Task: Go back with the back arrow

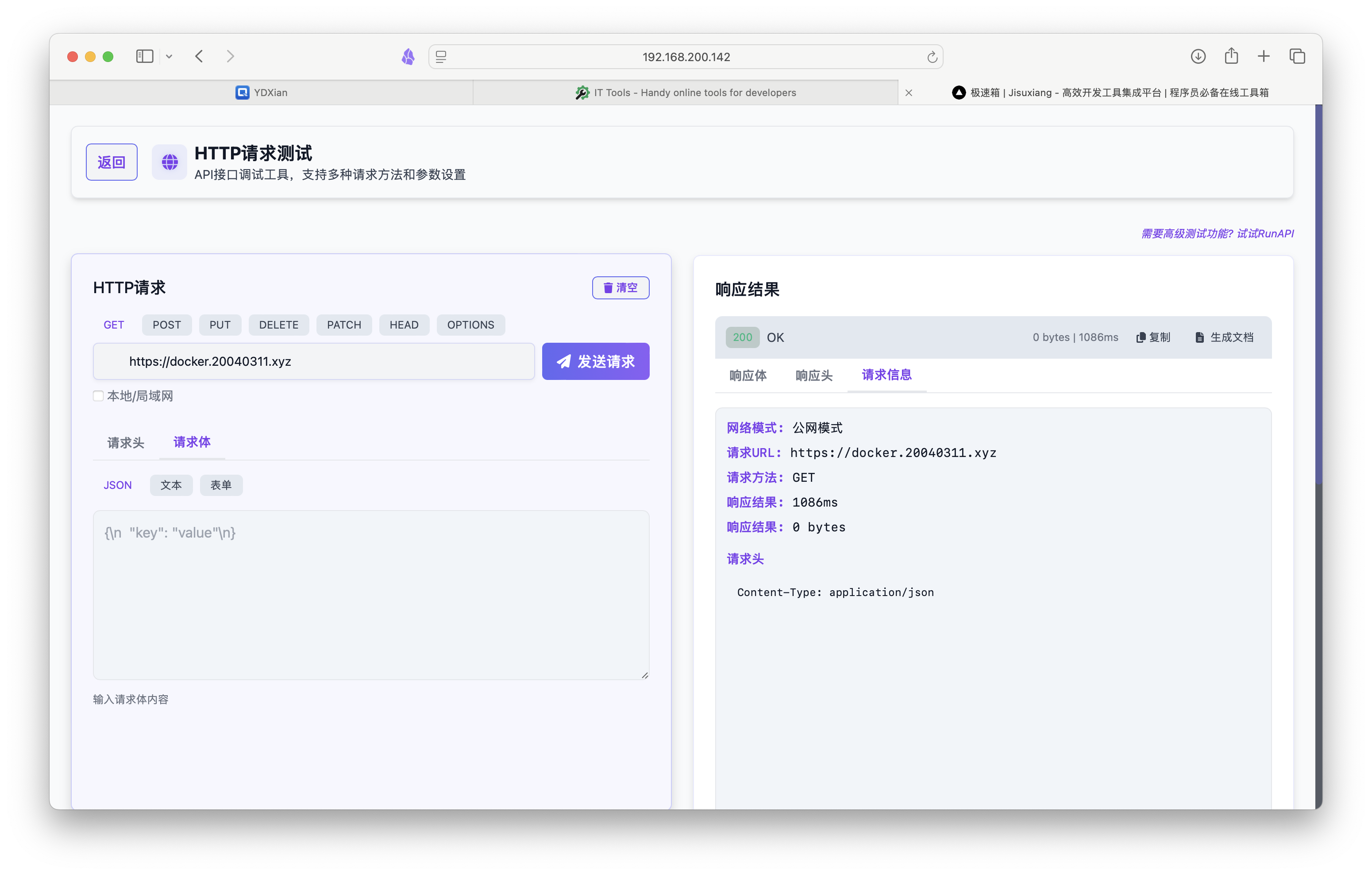Action: click(x=199, y=56)
